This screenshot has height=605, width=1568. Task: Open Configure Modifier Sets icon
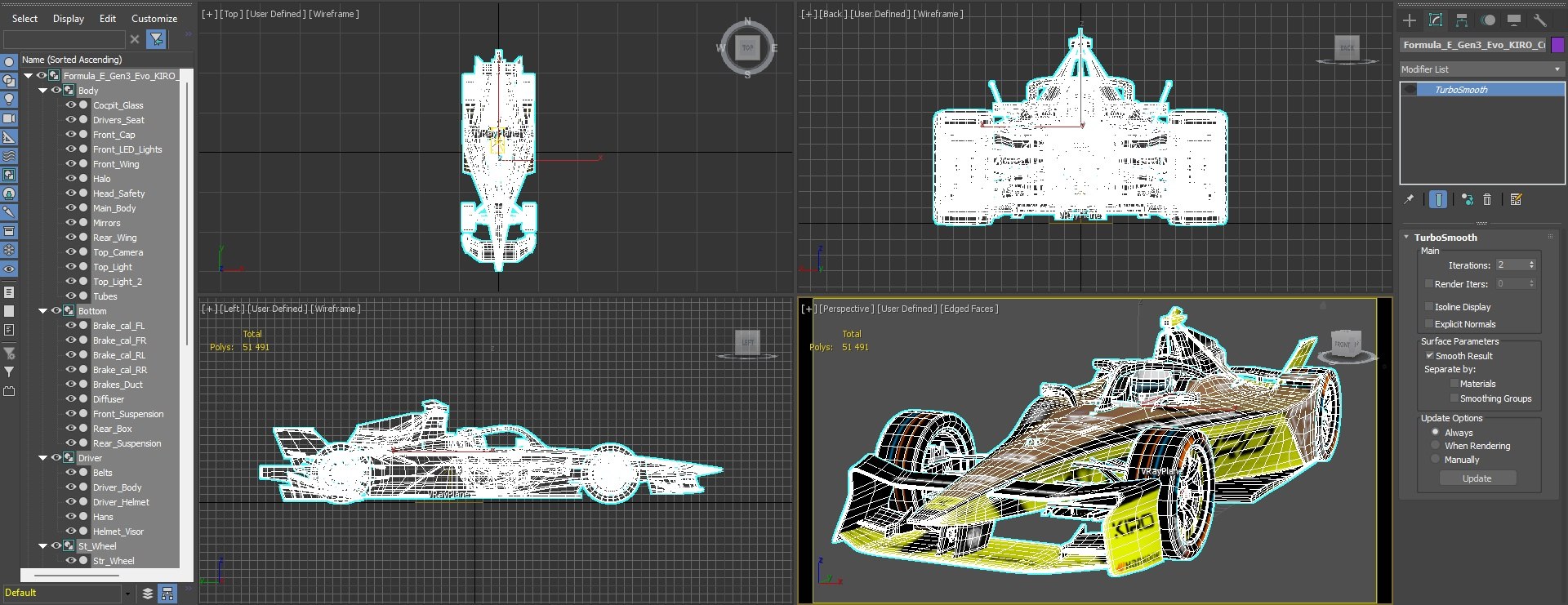pos(1517,199)
